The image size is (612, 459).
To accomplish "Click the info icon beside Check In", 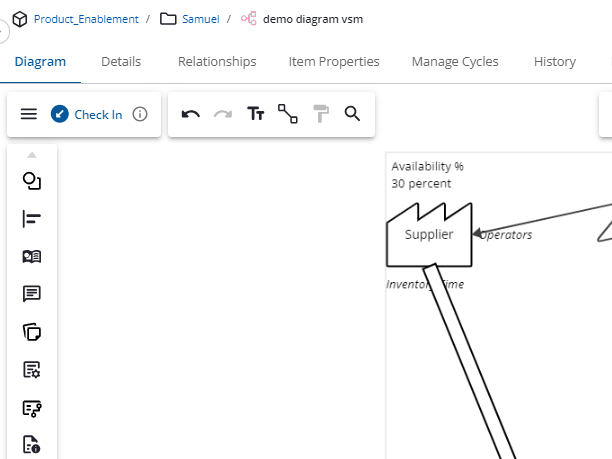I will pos(140,114).
